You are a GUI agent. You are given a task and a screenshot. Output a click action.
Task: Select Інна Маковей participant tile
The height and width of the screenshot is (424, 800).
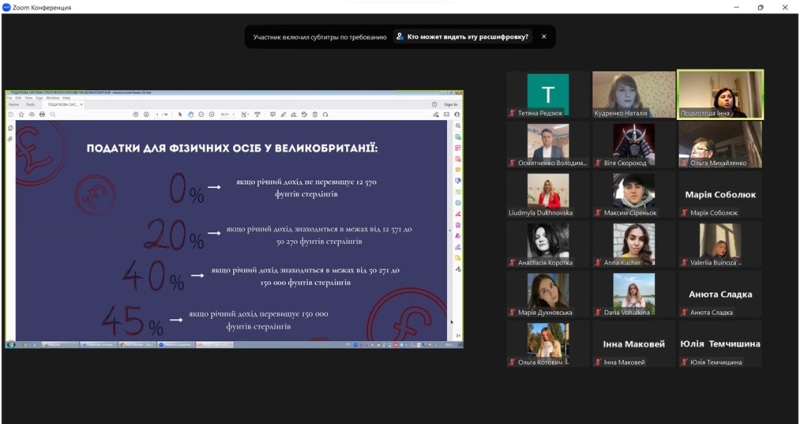click(x=634, y=343)
